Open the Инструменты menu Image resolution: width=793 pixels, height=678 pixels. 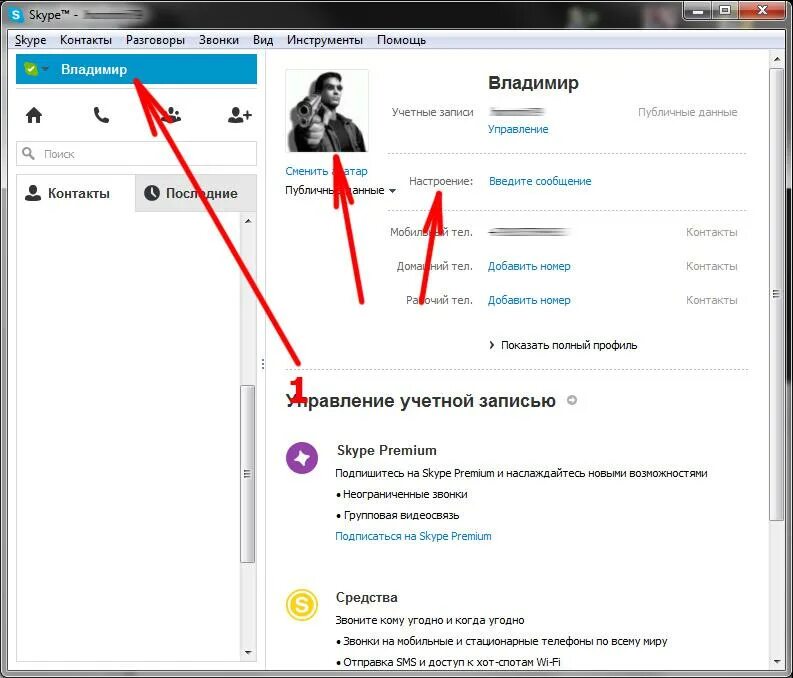pos(325,40)
